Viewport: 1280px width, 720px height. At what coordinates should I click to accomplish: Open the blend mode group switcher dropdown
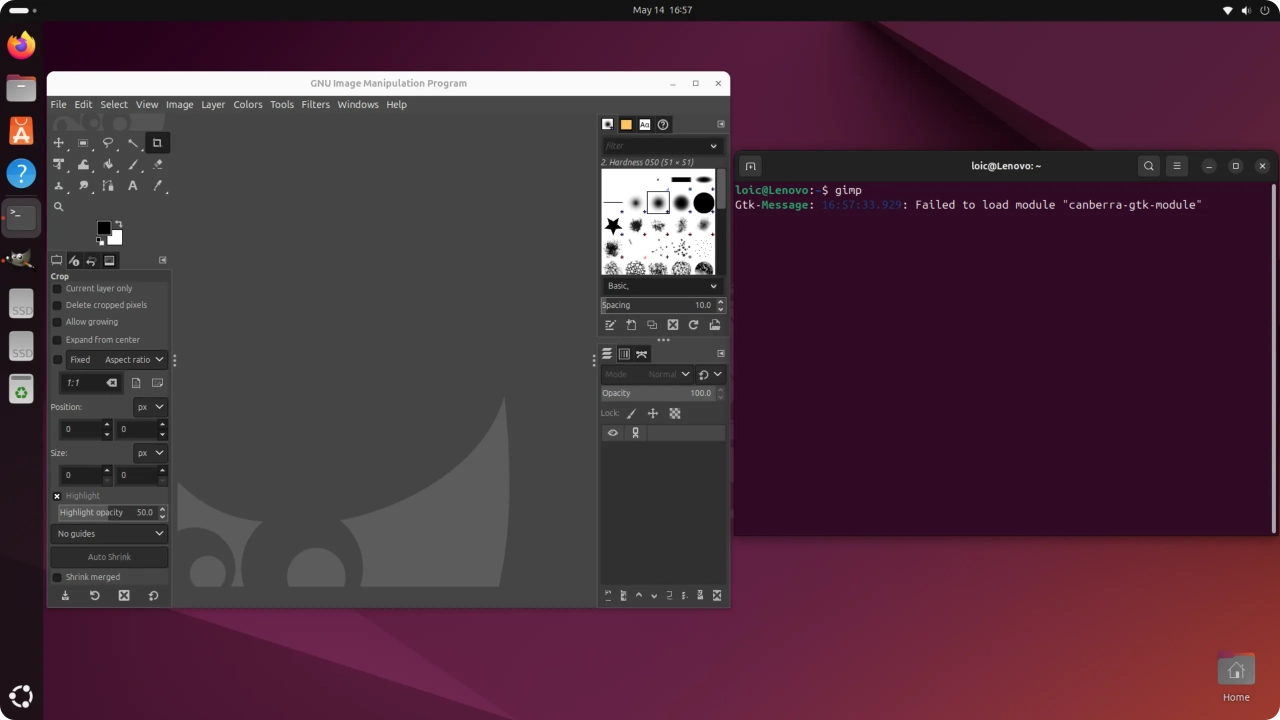pos(710,374)
